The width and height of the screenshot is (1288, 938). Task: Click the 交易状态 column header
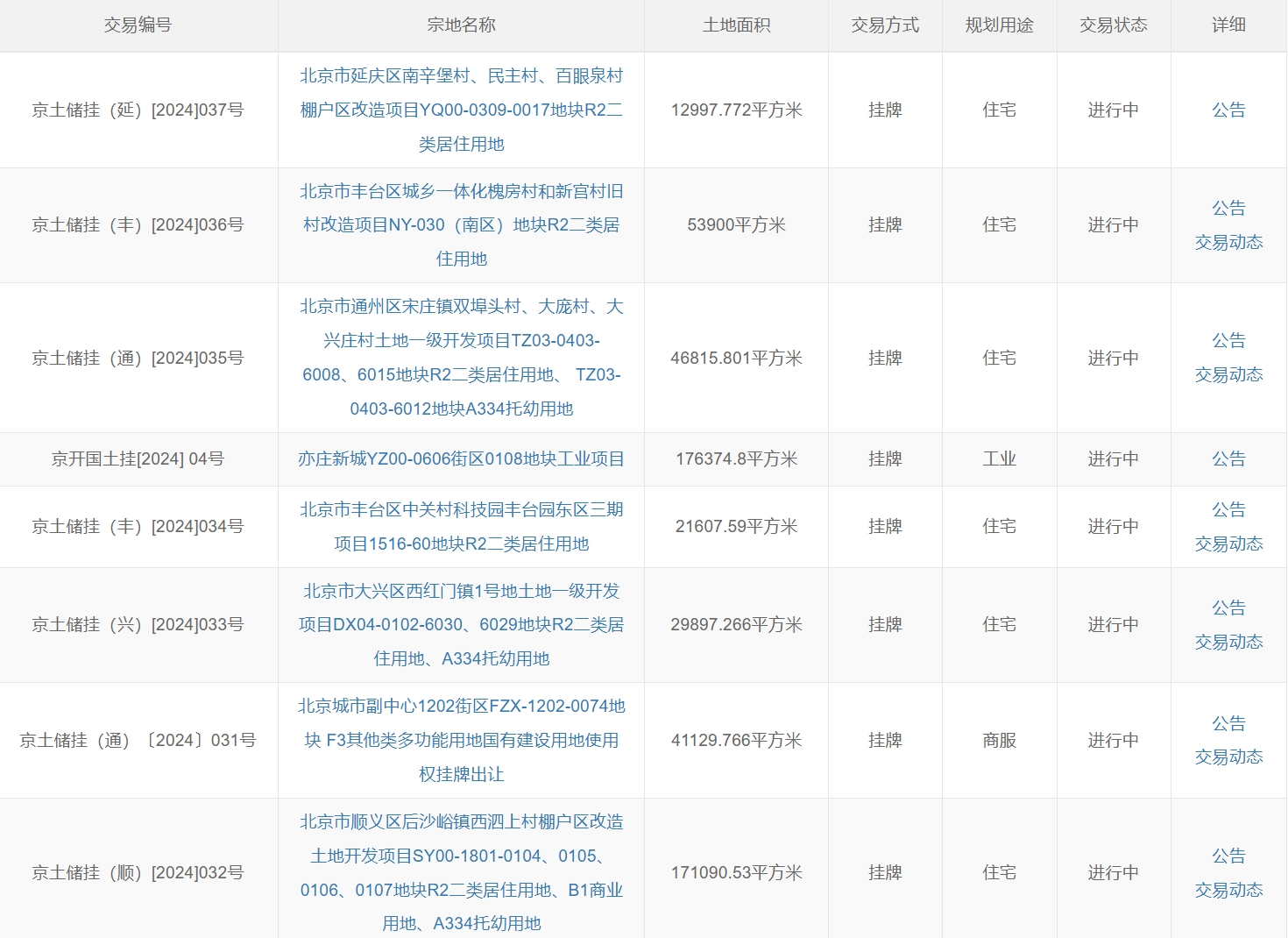tap(1113, 25)
